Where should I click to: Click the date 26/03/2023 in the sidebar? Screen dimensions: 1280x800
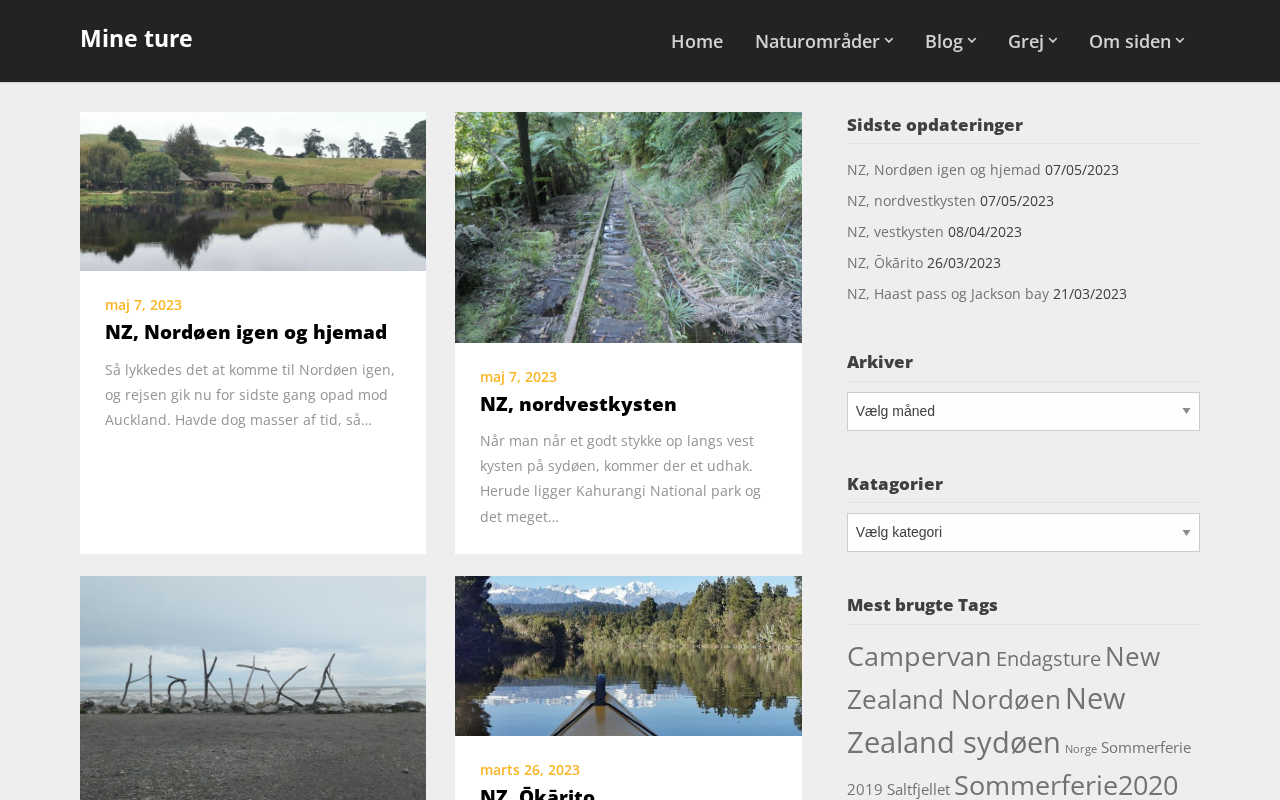click(x=964, y=263)
